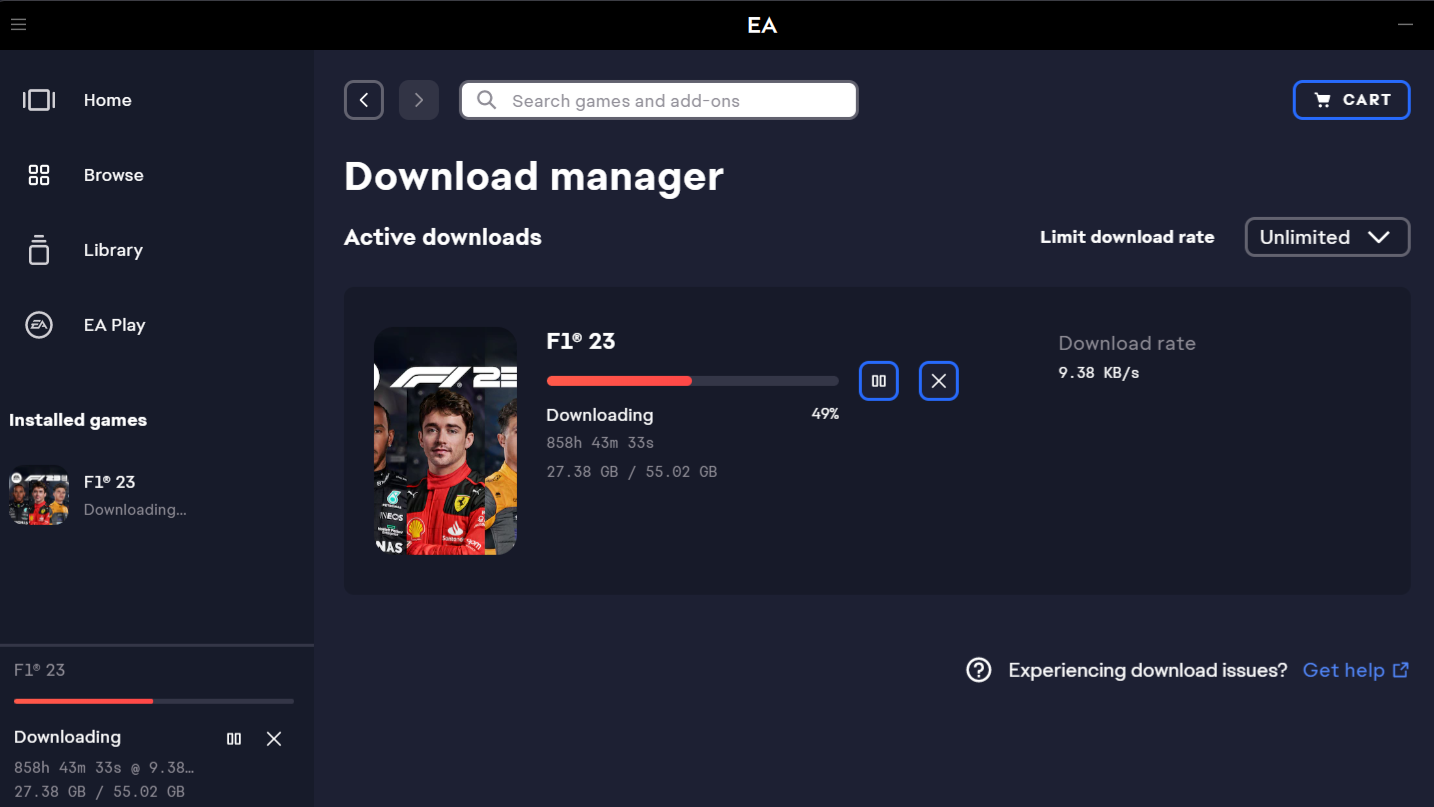
Task: Click the question mark help icon
Action: coord(979,670)
